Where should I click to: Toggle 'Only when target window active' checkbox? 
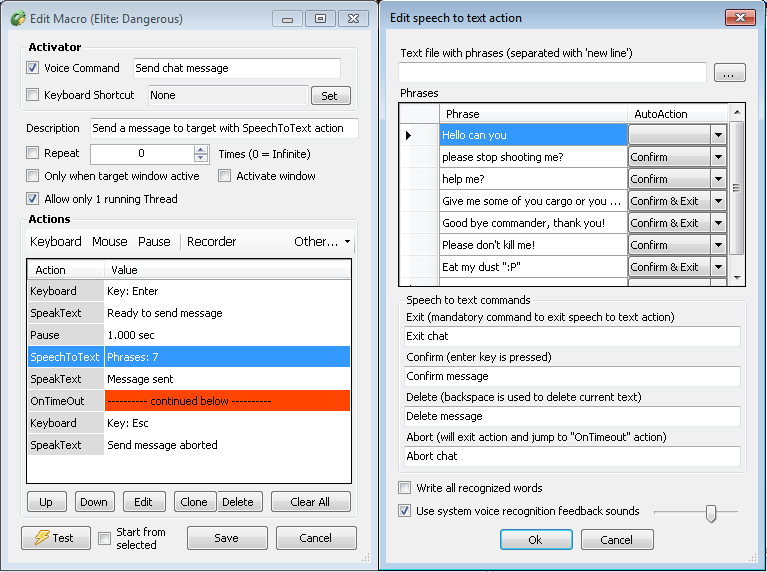pos(32,176)
